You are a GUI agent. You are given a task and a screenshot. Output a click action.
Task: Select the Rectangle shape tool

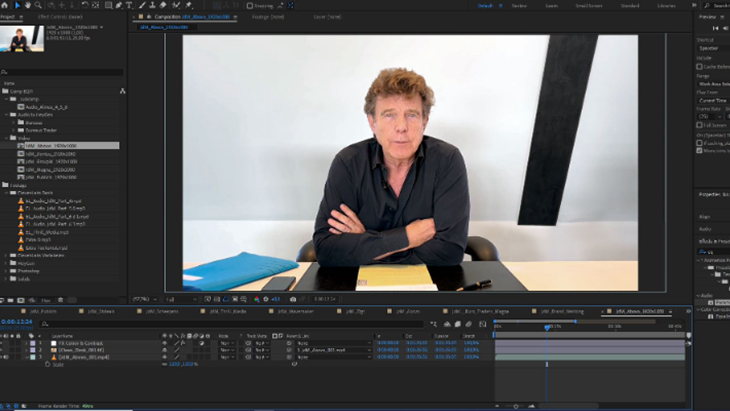[108, 5]
